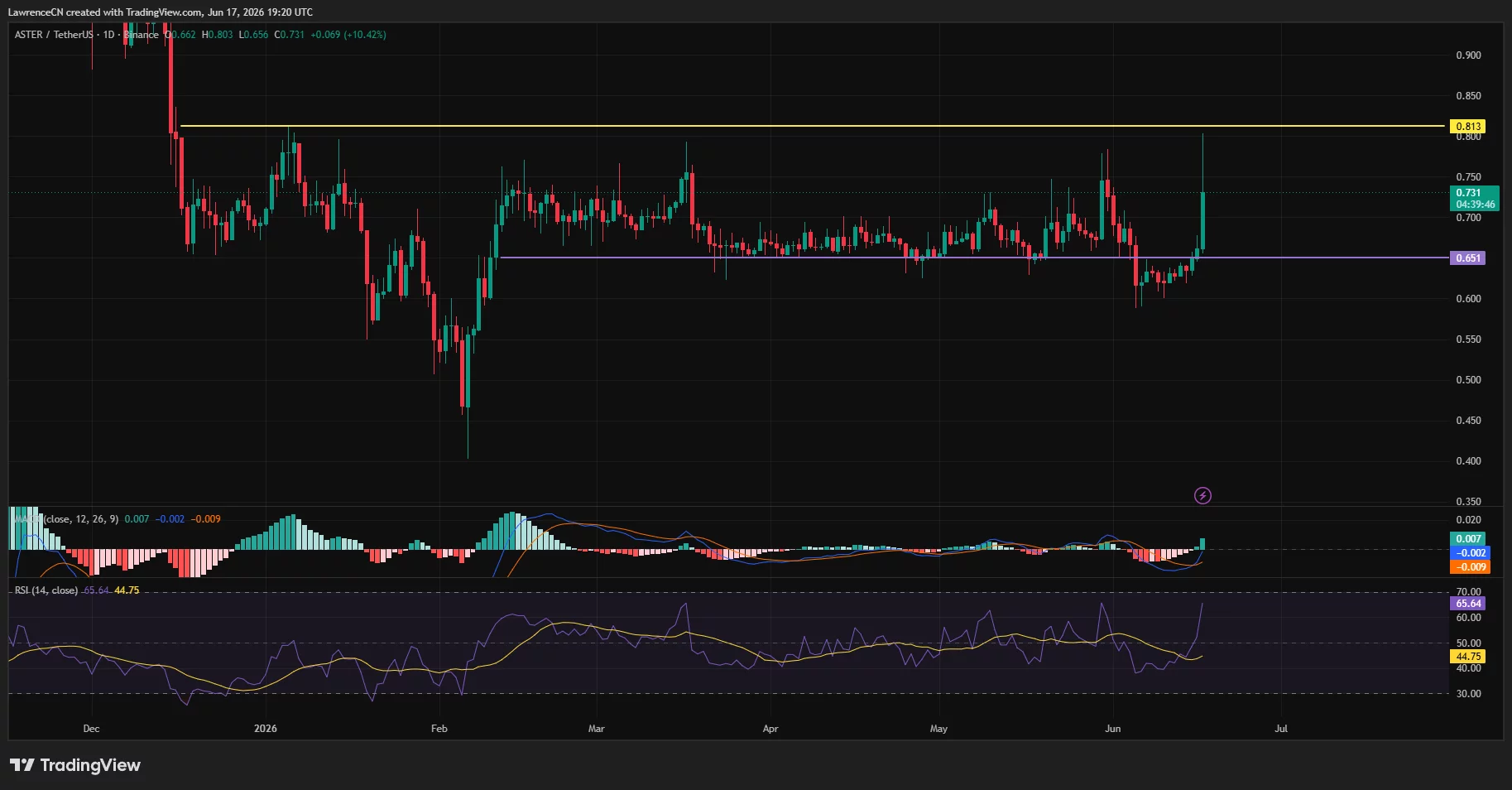Click the purple lightning event icon

coord(1202,495)
